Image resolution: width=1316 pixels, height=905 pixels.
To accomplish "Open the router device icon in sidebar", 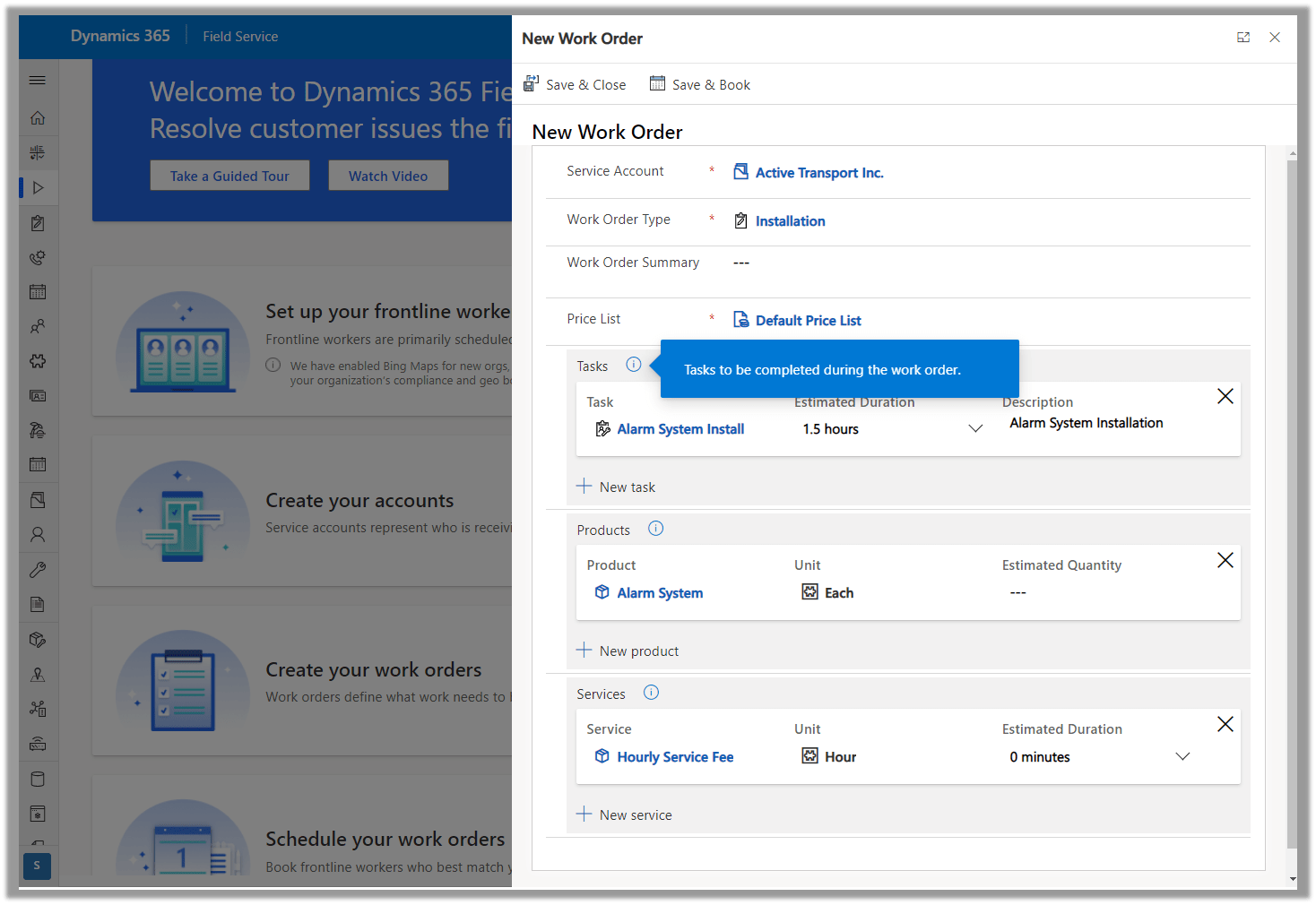I will click(x=38, y=744).
